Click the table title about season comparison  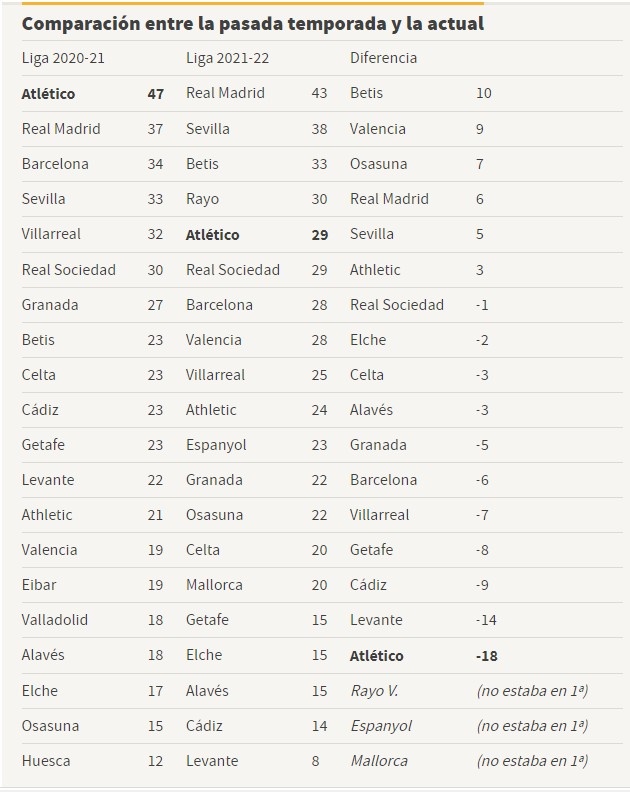coord(253,24)
